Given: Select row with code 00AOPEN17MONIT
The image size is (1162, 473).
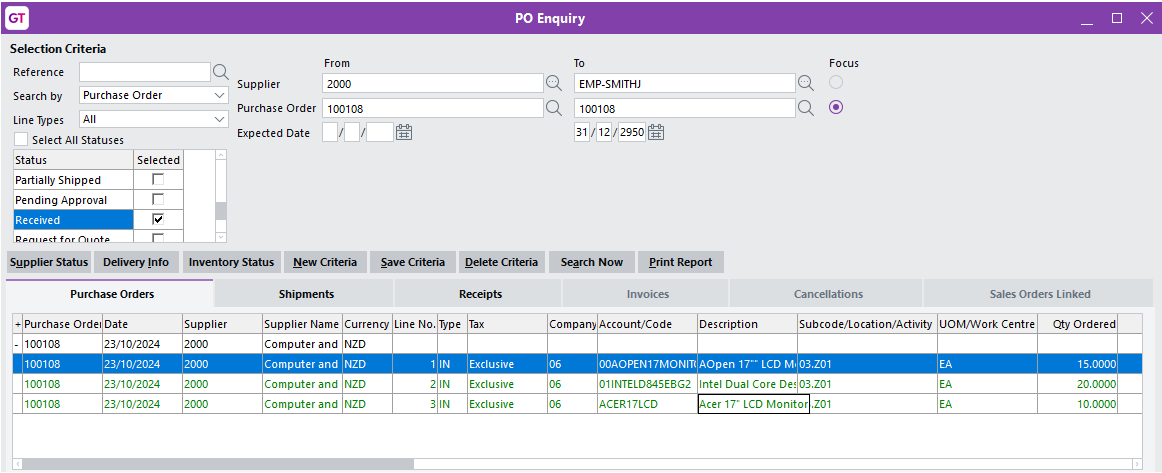Looking at the screenshot, I should (578, 364).
